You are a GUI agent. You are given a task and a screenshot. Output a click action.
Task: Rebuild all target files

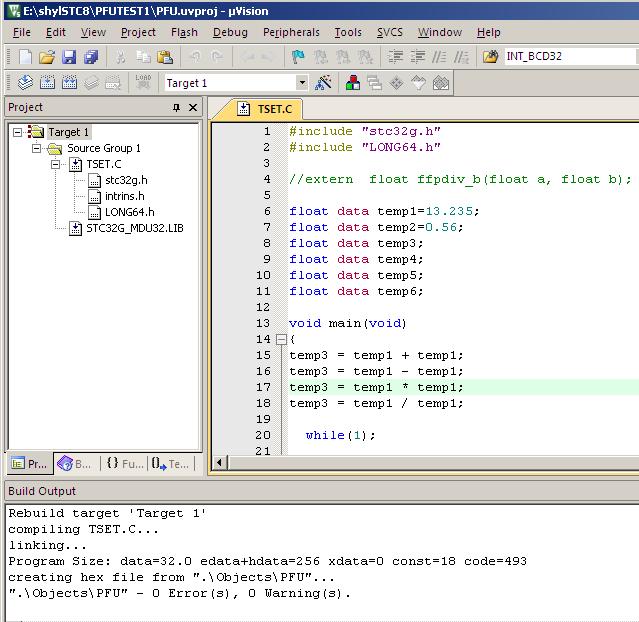pos(69,83)
